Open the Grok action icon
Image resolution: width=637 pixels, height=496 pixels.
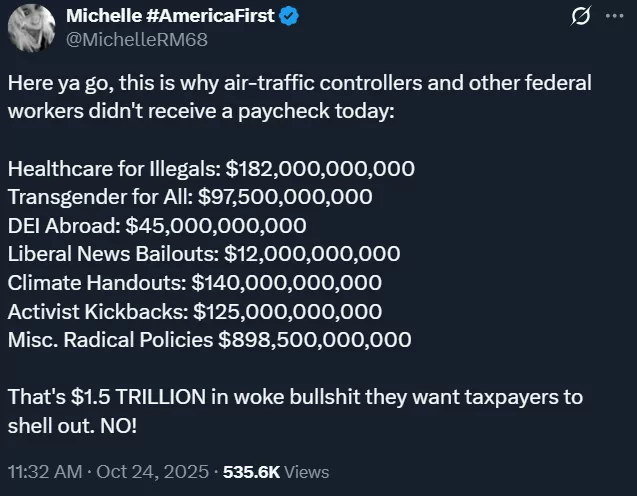click(578, 17)
